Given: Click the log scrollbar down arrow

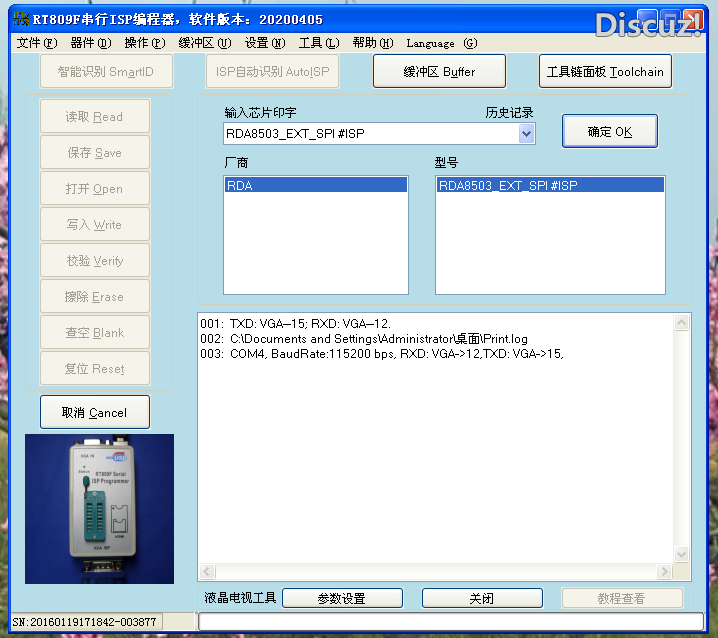Looking at the screenshot, I should click(681, 554).
